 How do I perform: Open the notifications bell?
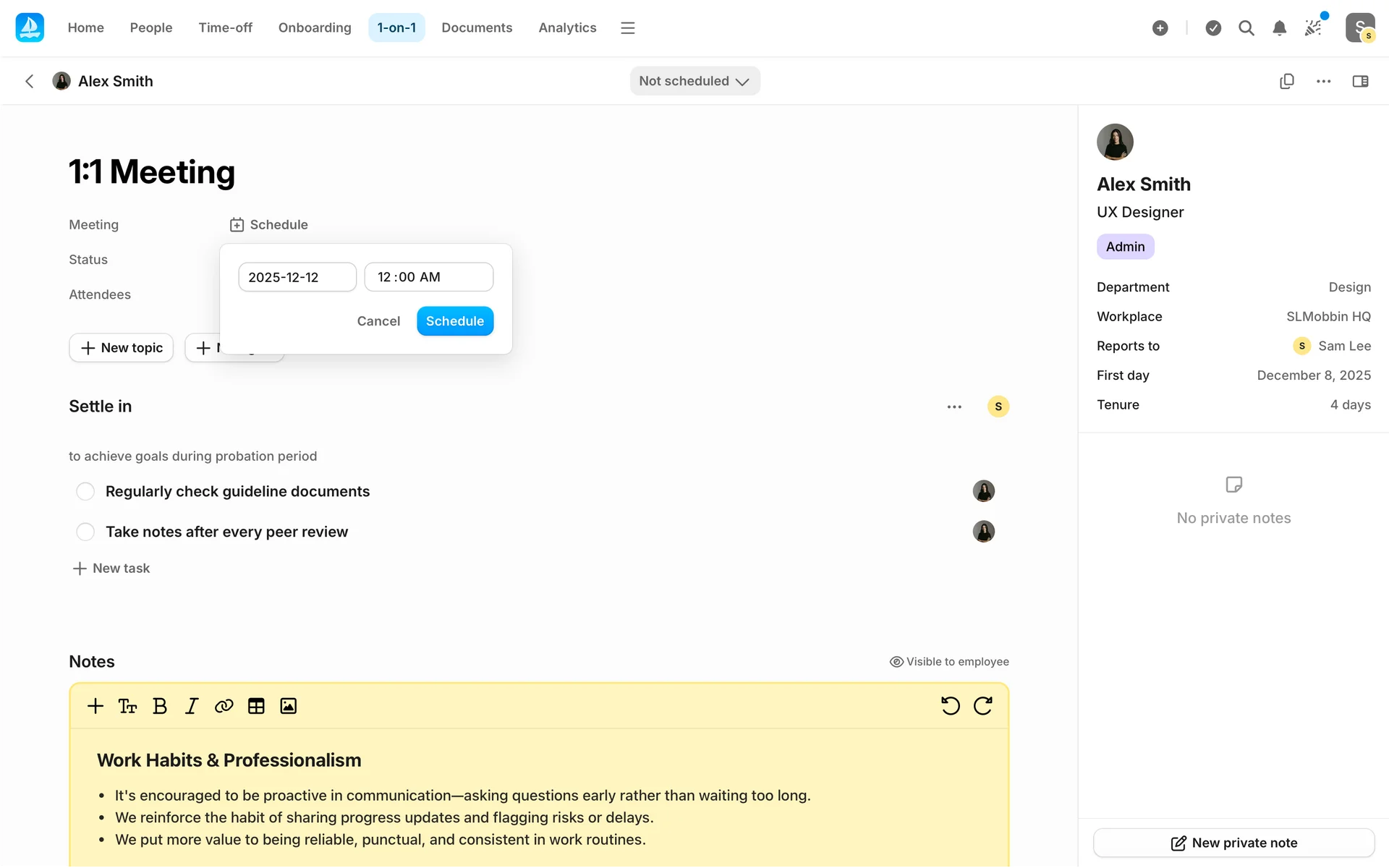1279,28
